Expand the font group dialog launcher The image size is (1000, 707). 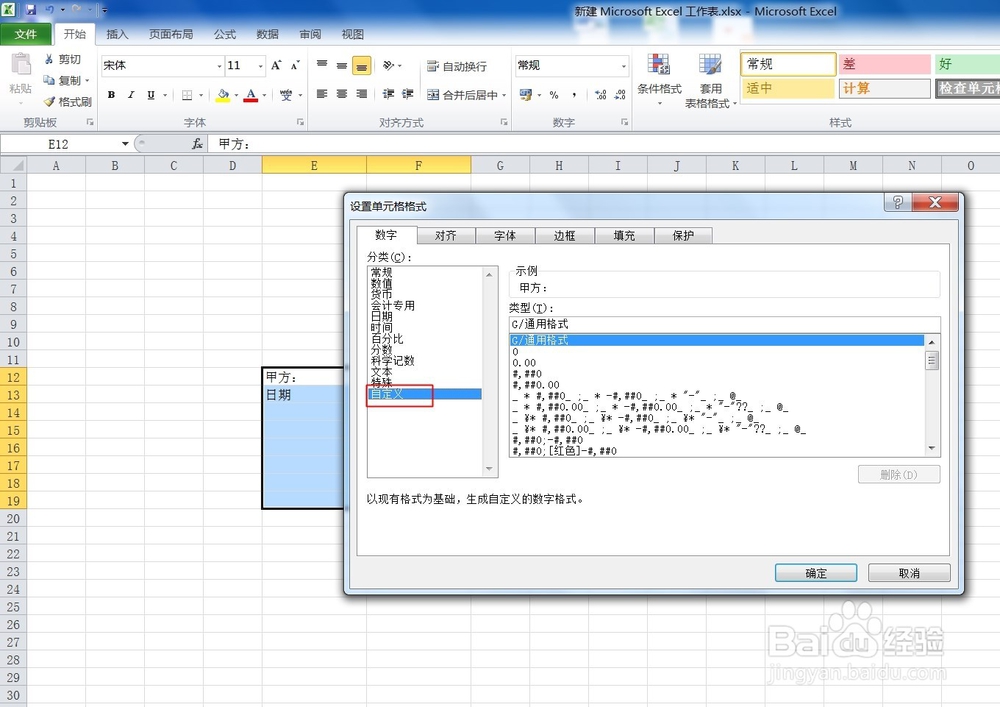(300, 122)
